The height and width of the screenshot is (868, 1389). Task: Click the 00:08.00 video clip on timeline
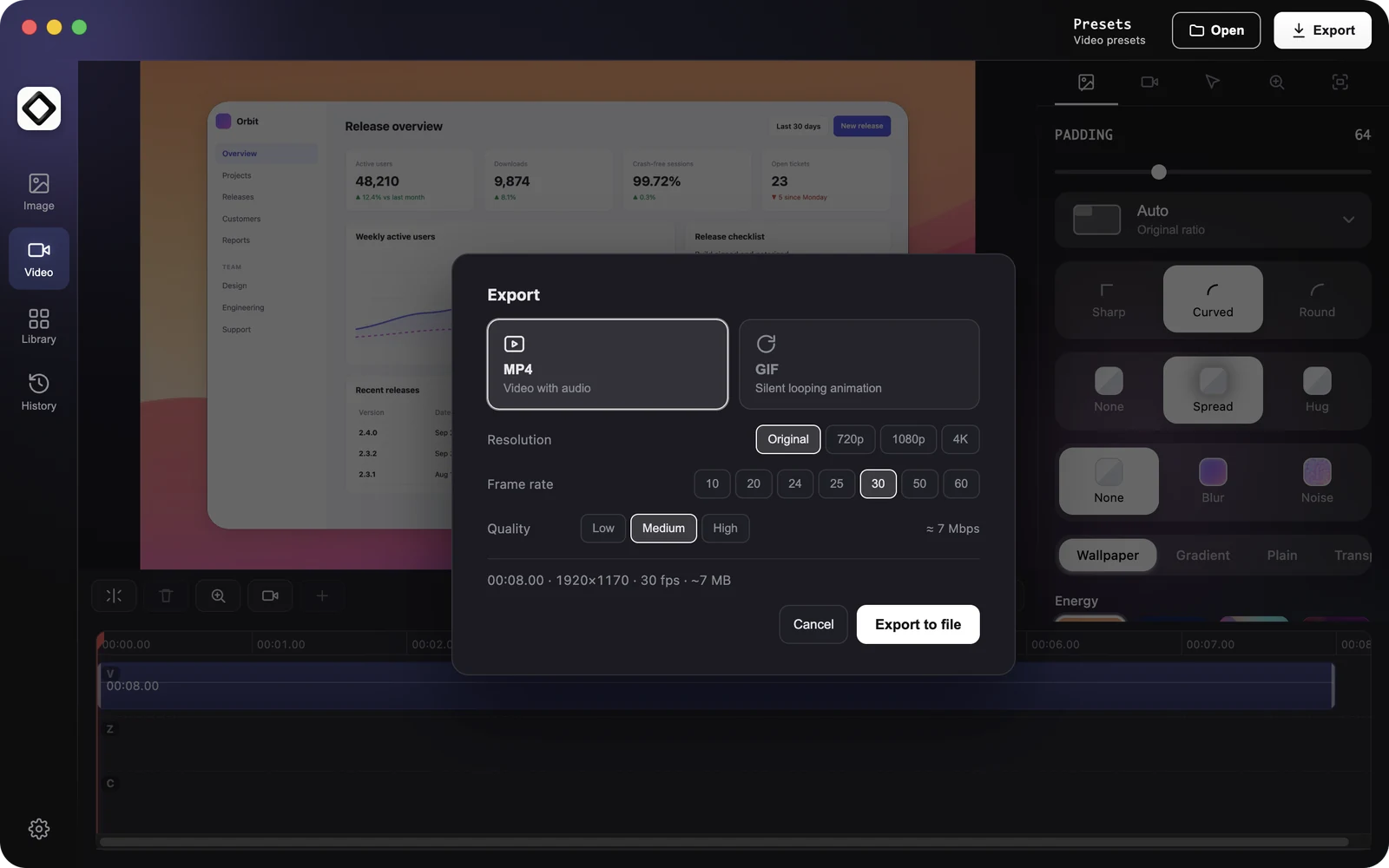pyautogui.click(x=716, y=686)
